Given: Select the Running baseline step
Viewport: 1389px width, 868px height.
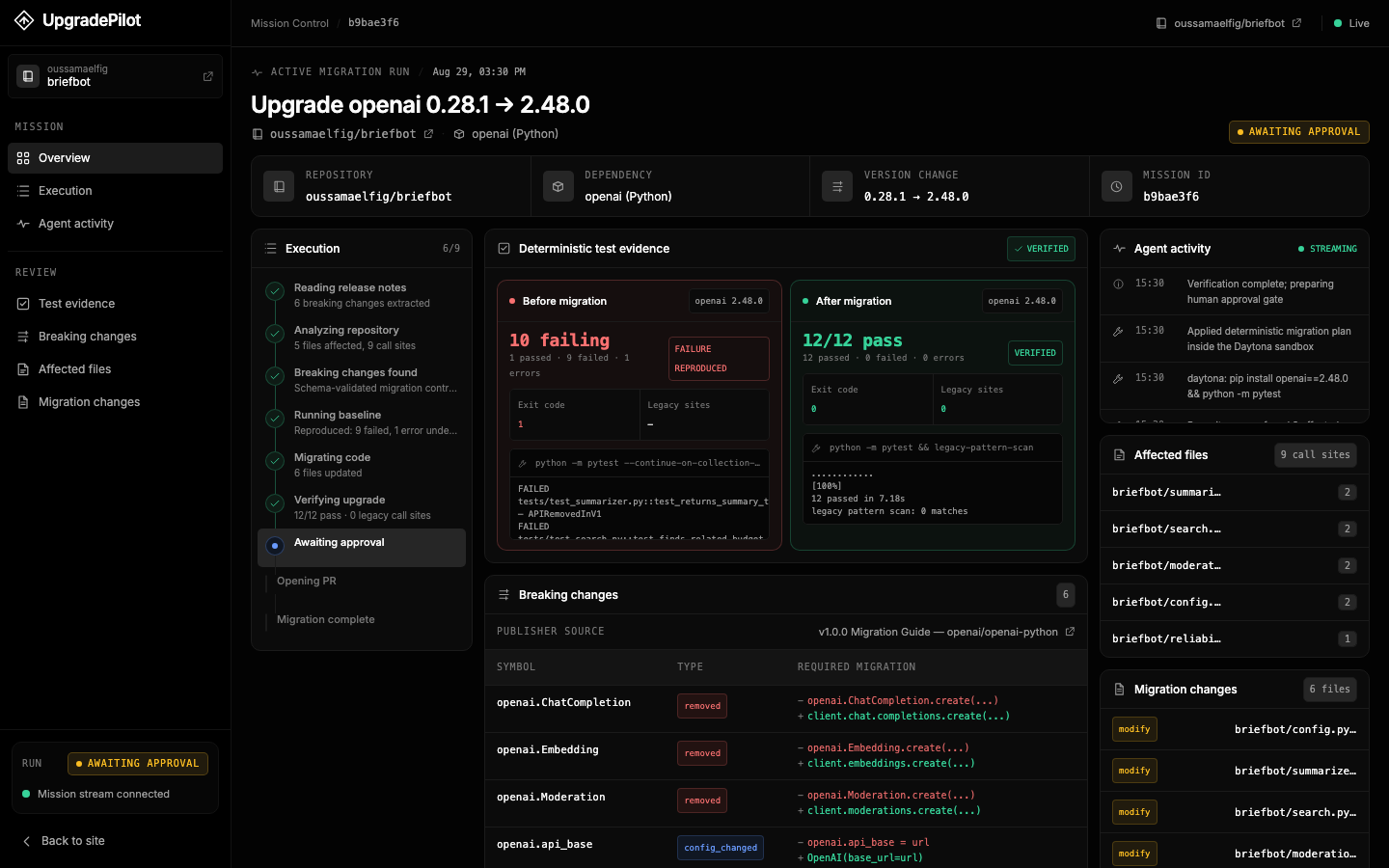Looking at the screenshot, I should click(x=362, y=422).
